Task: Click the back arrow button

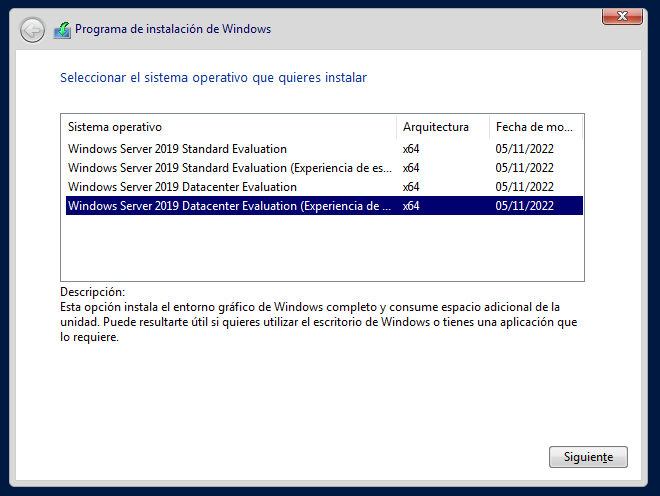Action: [x=32, y=30]
